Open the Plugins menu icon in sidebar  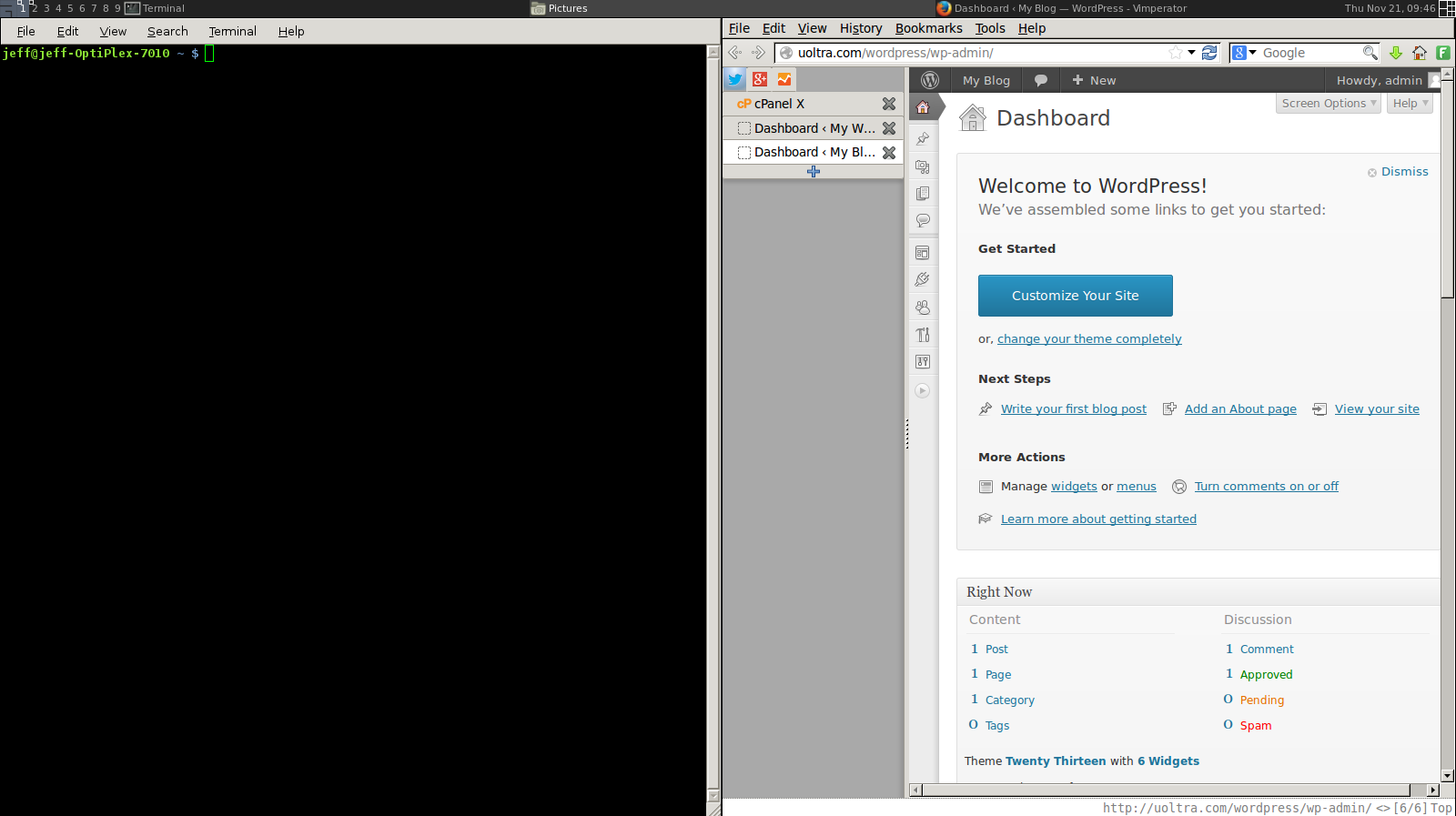[x=923, y=279]
